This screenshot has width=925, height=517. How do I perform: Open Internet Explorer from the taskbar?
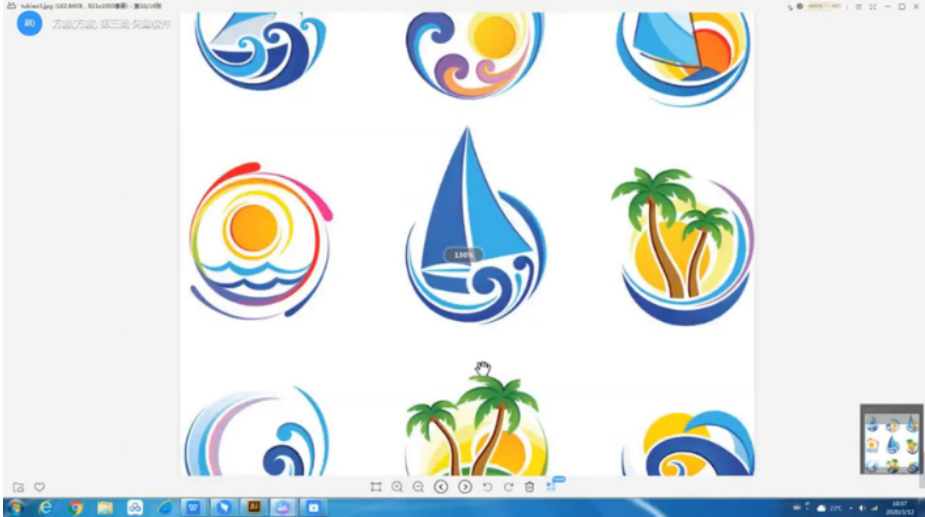[45, 508]
